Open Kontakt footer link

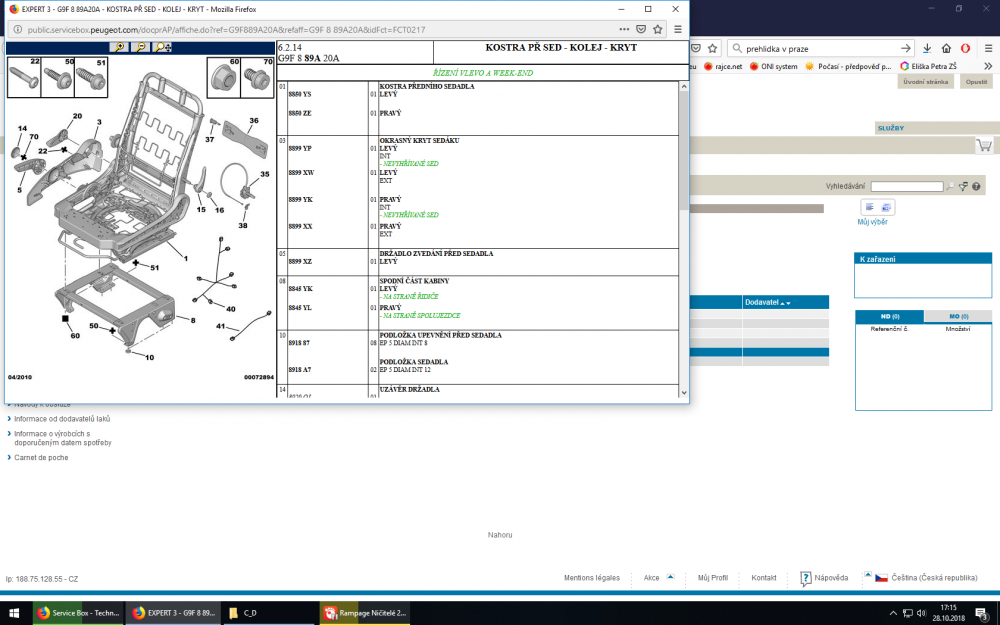(763, 578)
